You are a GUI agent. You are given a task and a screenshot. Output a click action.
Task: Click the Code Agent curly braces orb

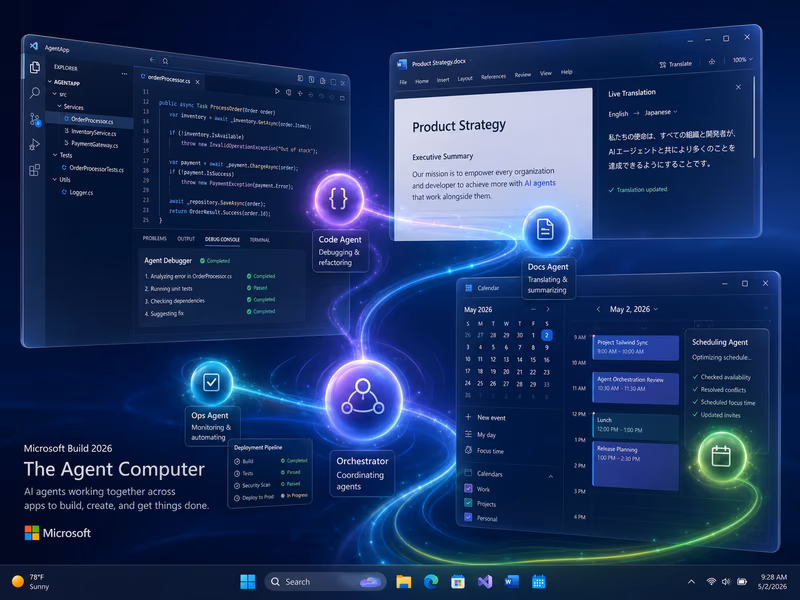(x=339, y=198)
